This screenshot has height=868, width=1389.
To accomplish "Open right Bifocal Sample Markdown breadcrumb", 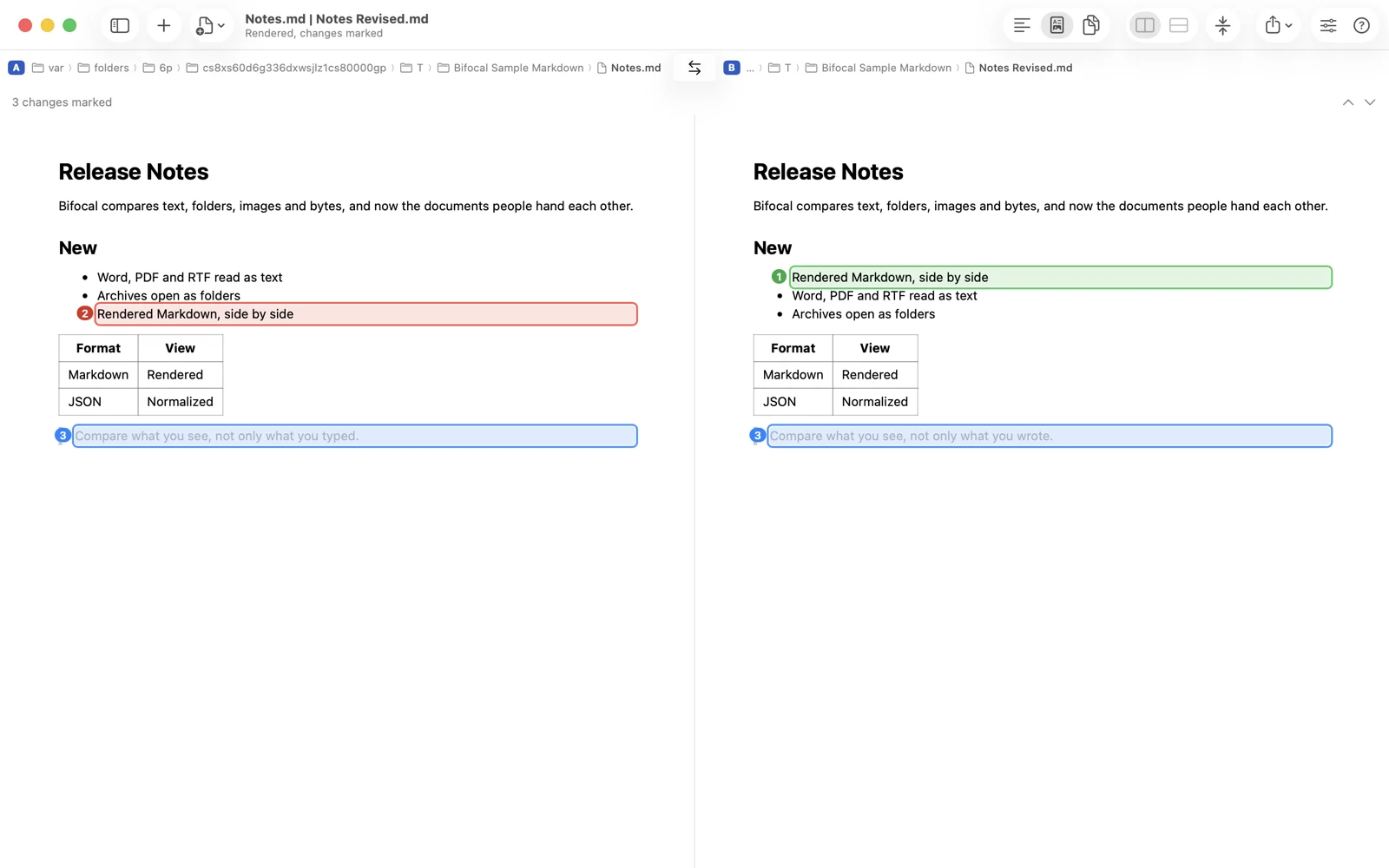I will (x=879, y=68).
